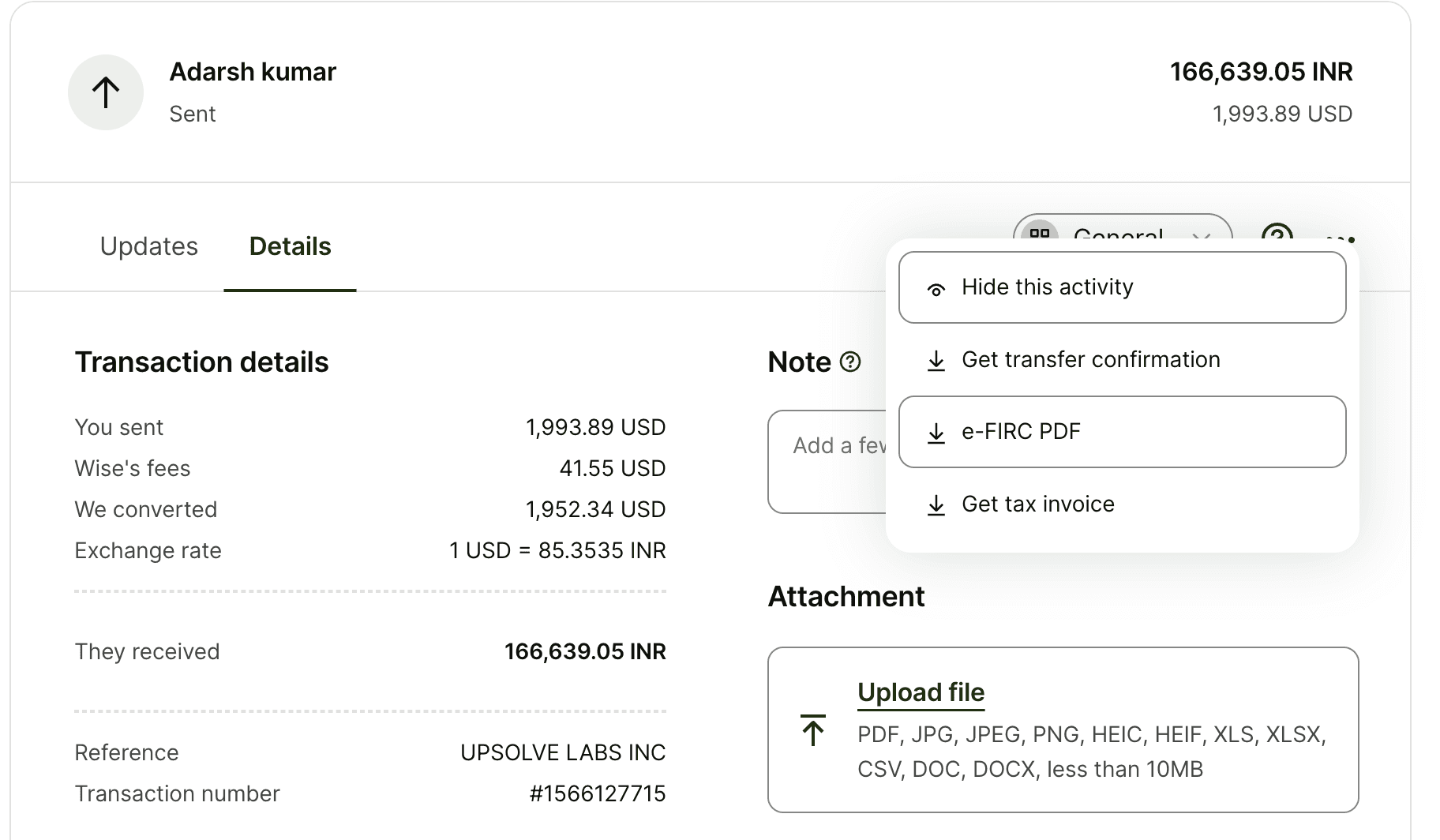Download the e-FIRC PDF
This screenshot has width=1440, height=840.
(x=1122, y=432)
